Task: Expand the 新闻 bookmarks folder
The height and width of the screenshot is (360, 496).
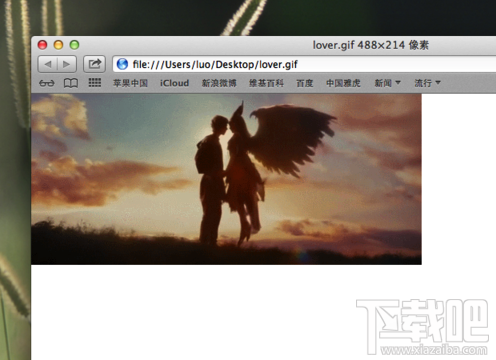Action: 387,83
